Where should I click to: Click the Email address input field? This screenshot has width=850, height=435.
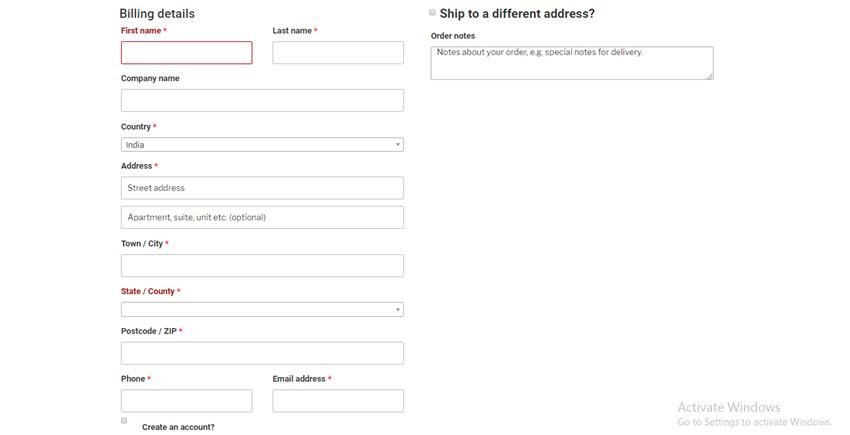(338, 401)
